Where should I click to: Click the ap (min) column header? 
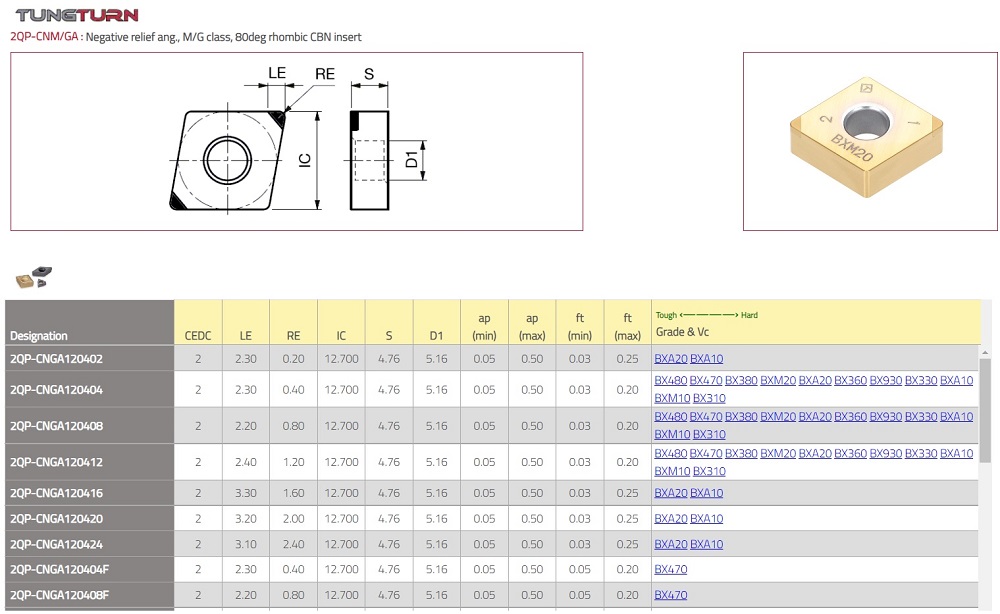tap(484, 323)
